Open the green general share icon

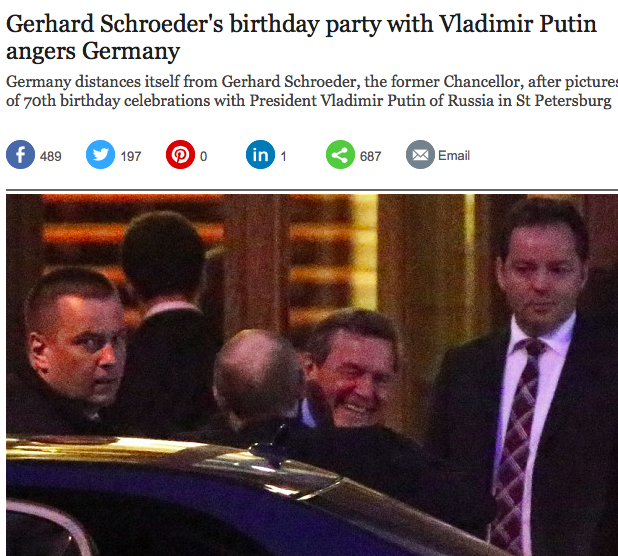coord(340,155)
